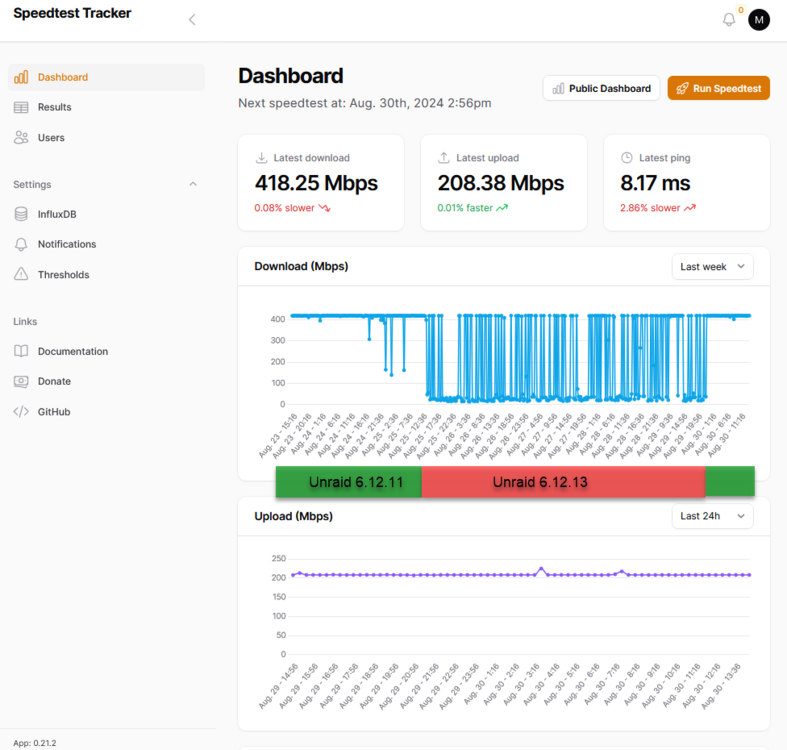This screenshot has width=787, height=750.
Task: Click the Speedtest Tracker title
Action: tap(72, 13)
